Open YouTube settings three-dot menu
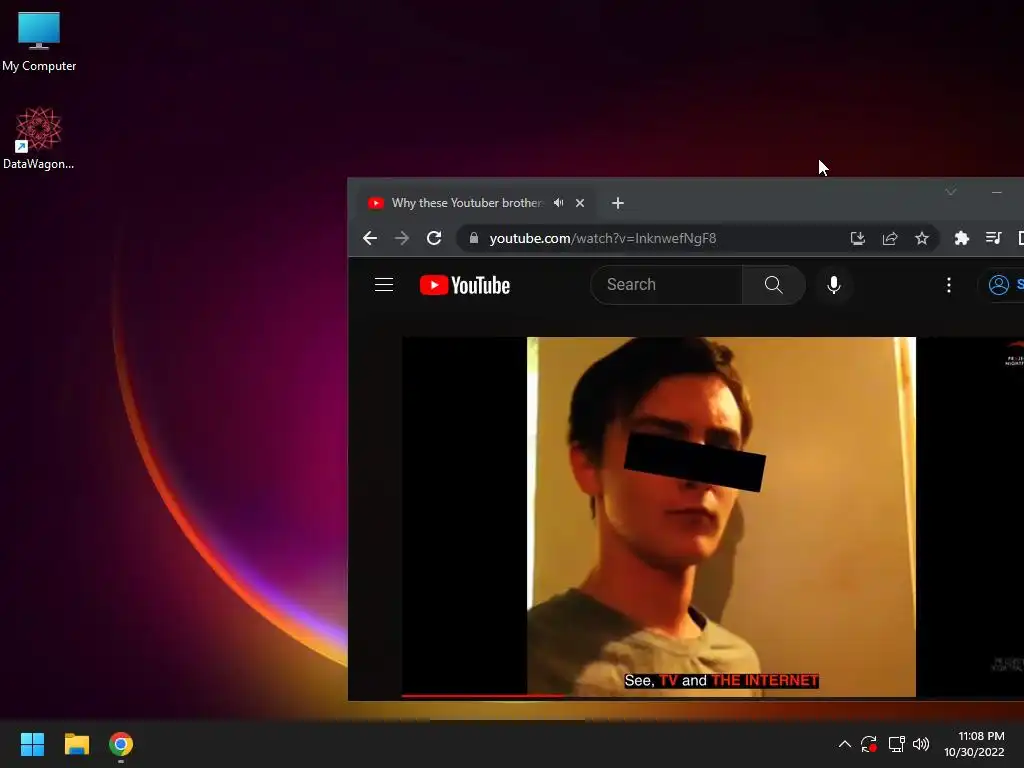Screen dimensions: 1024x768 (x=949, y=285)
